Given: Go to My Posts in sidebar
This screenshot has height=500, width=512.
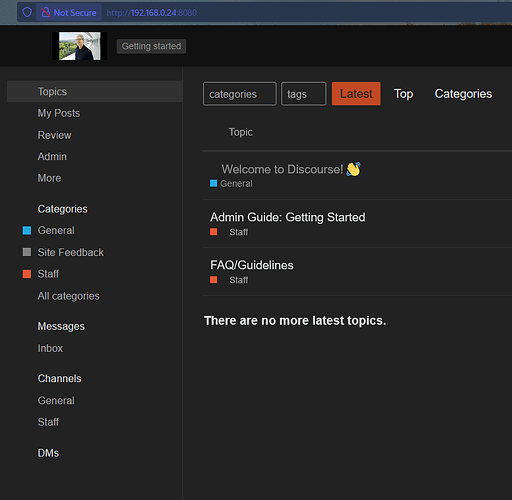Looking at the screenshot, I should 59,113.
